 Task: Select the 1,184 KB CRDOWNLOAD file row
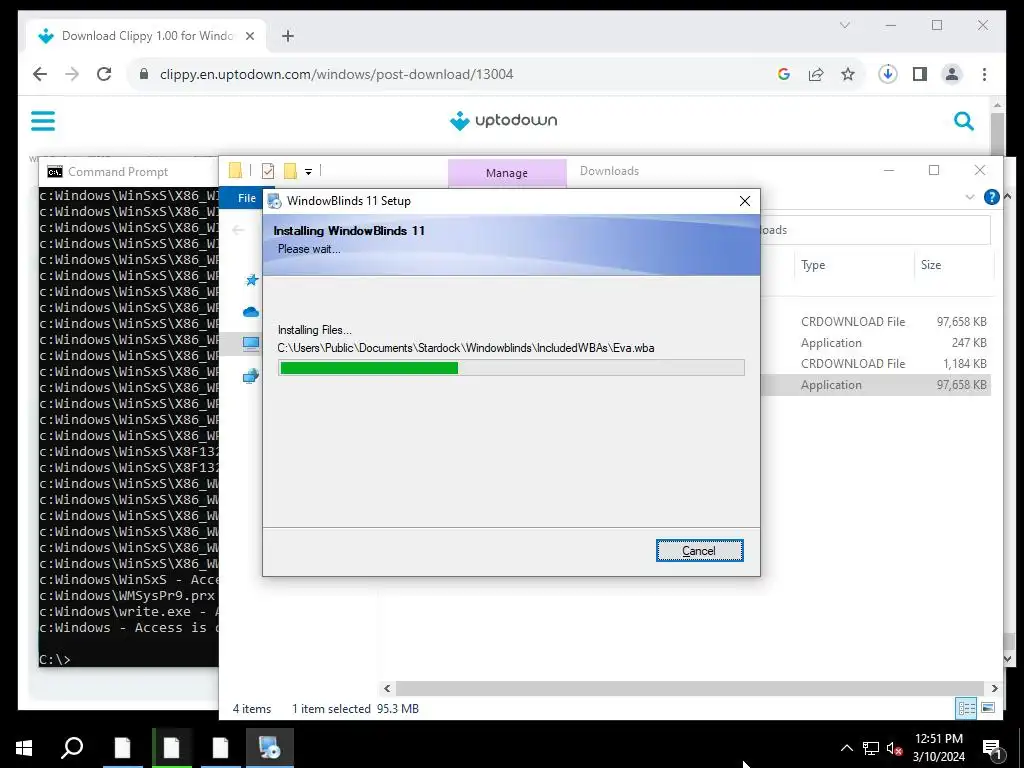876,364
